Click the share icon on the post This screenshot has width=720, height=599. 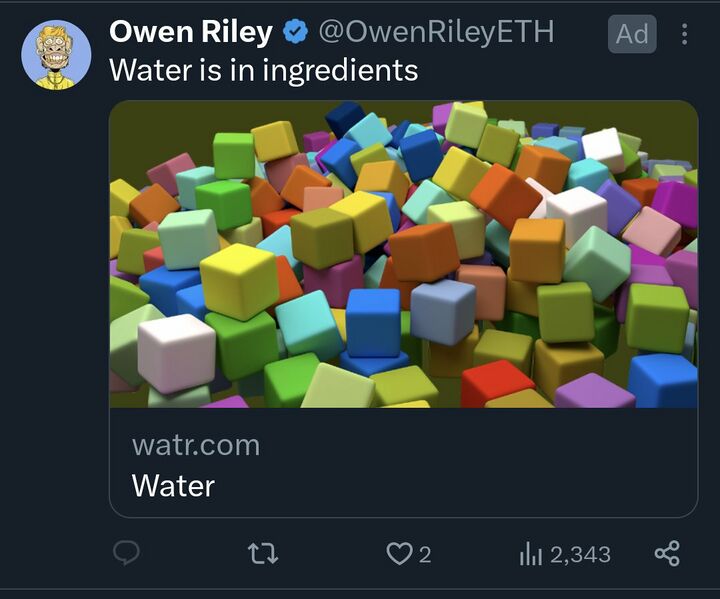click(x=667, y=553)
